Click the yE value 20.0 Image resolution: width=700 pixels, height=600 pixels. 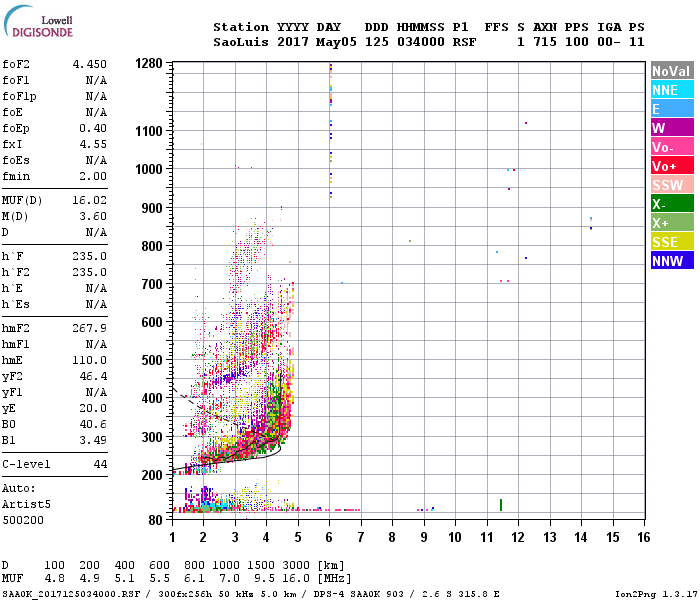click(93, 408)
